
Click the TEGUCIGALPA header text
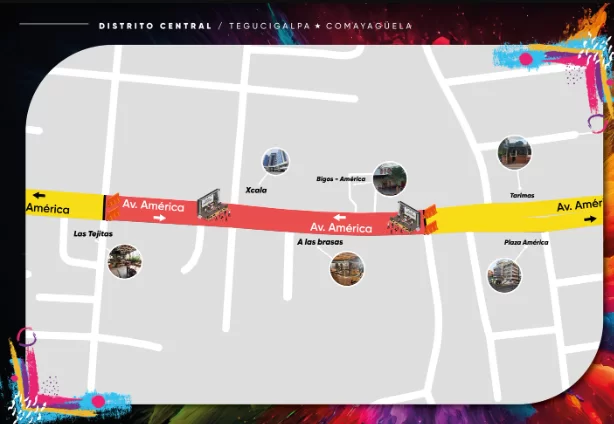(x=269, y=26)
